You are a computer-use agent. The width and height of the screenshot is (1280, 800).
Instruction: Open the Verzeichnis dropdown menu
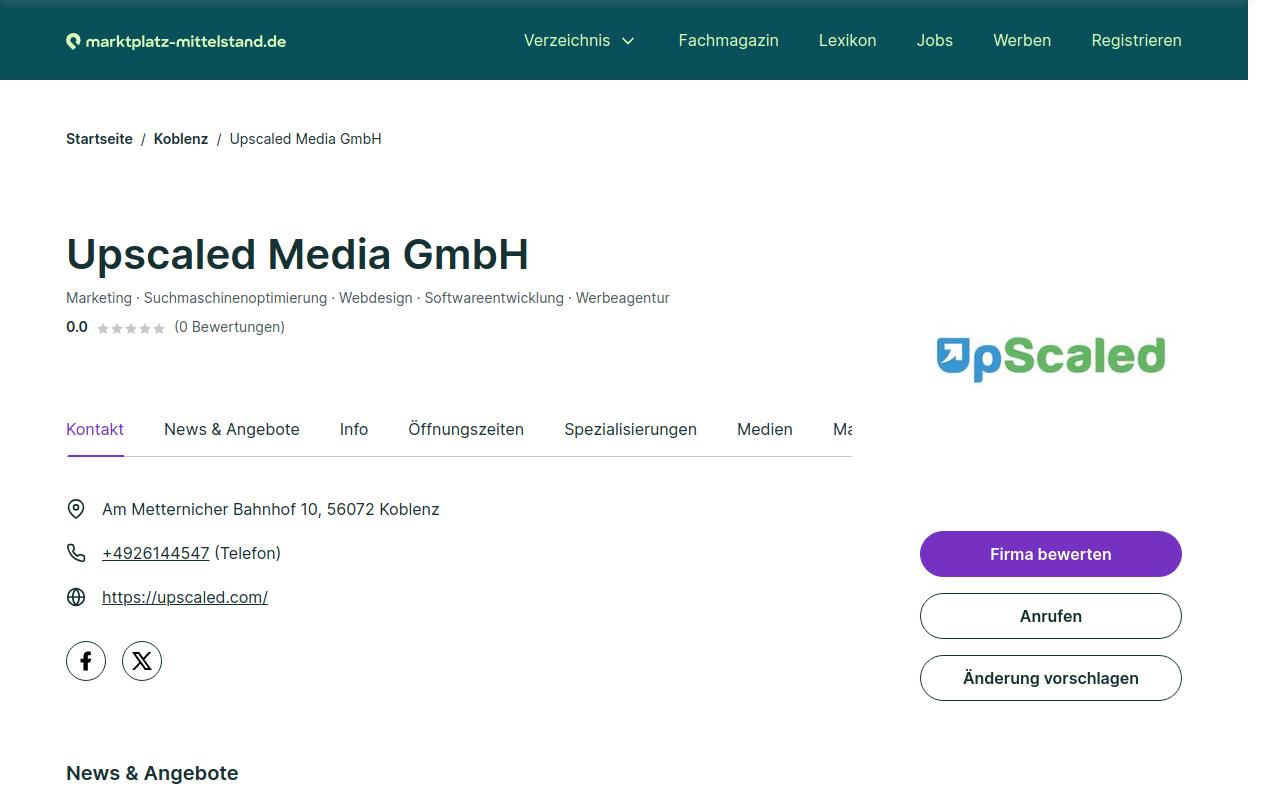click(567, 40)
